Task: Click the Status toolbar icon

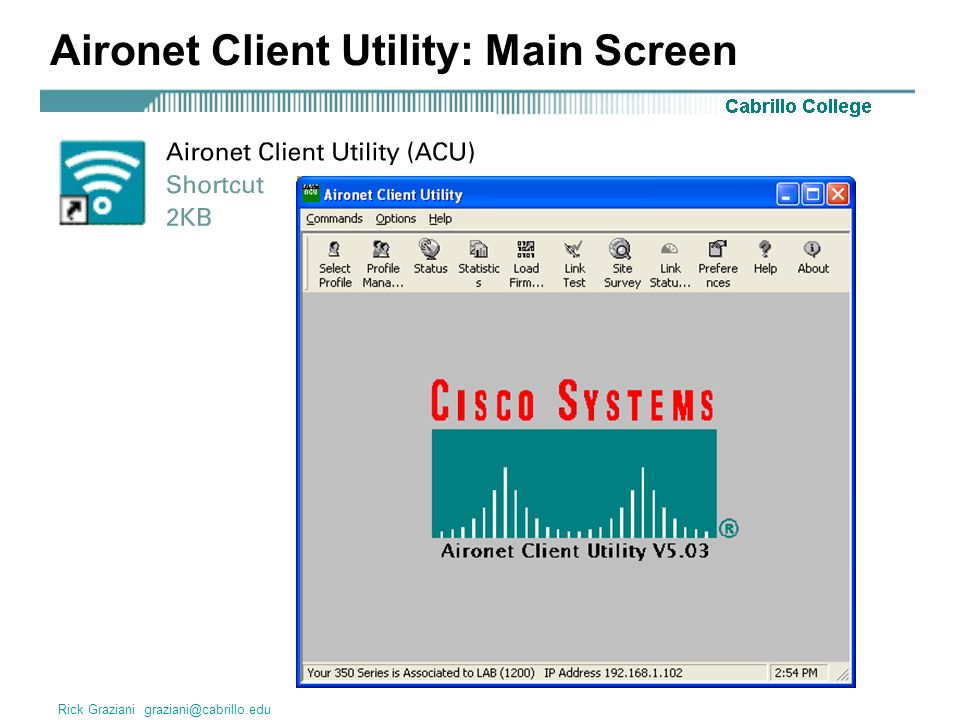Action: pyautogui.click(x=430, y=257)
